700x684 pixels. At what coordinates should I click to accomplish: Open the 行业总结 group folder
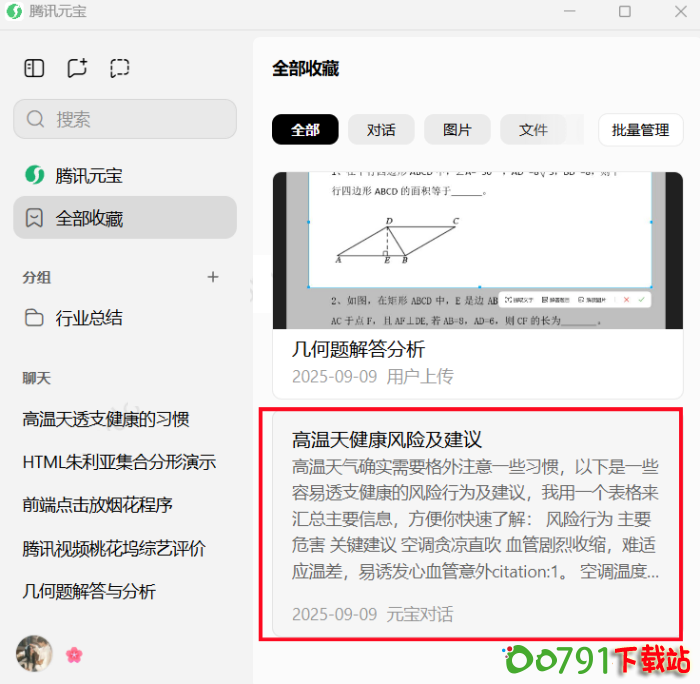[x=125, y=318]
